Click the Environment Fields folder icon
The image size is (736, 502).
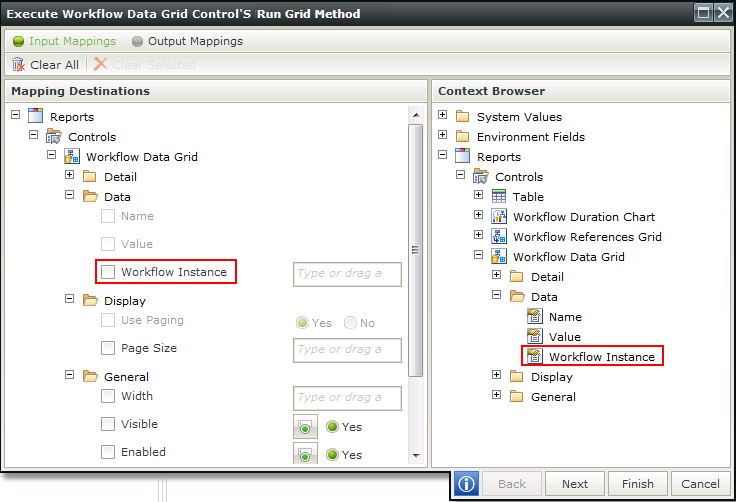(x=462, y=137)
